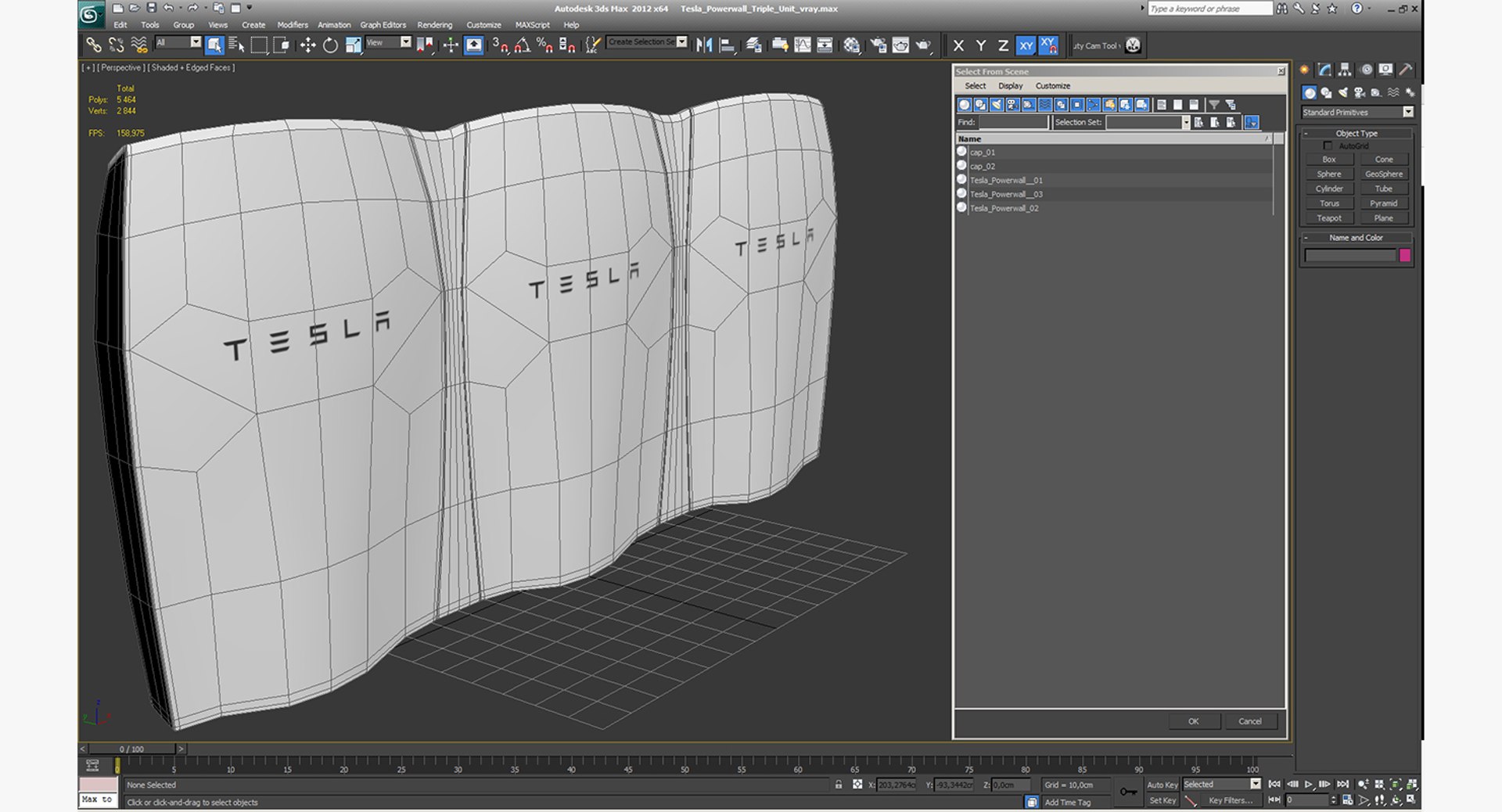The width and height of the screenshot is (1502, 812).
Task: Select Tesla_Powerwall__01 in the object list
Action: pyautogui.click(x=1006, y=181)
